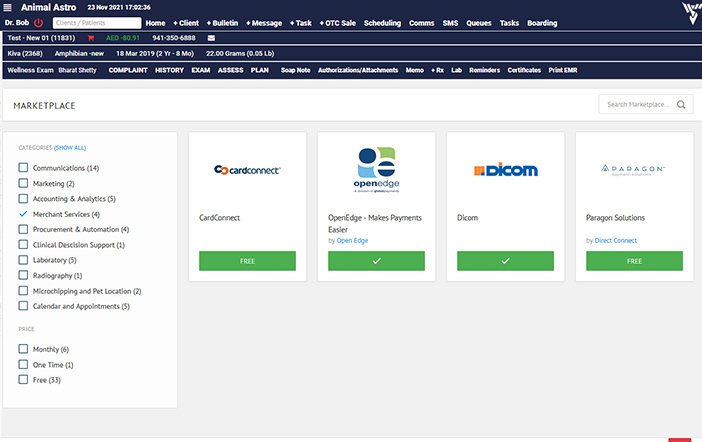The height and width of the screenshot is (442, 702).
Task: Click the red shopping cart icon
Action: coord(91,38)
